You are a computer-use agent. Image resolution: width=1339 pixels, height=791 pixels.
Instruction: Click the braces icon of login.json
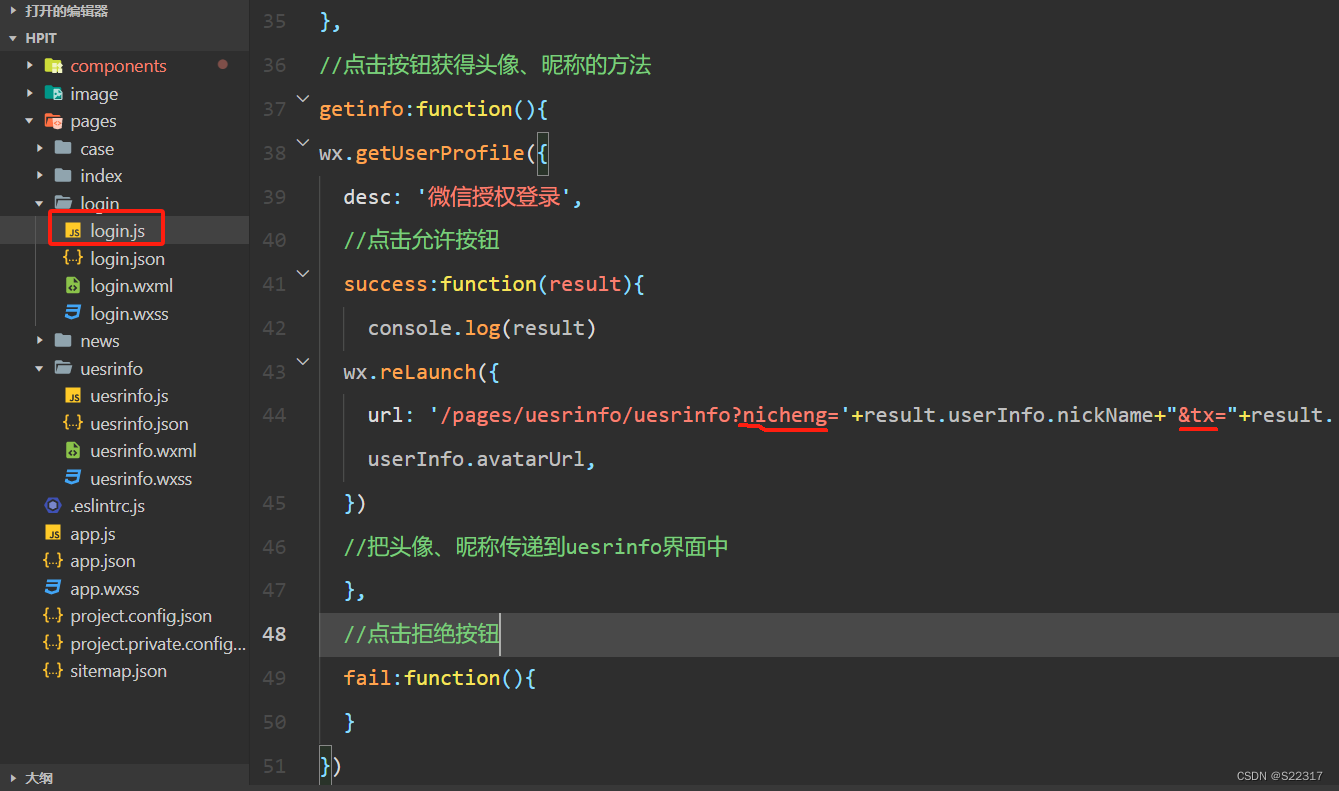point(73,258)
